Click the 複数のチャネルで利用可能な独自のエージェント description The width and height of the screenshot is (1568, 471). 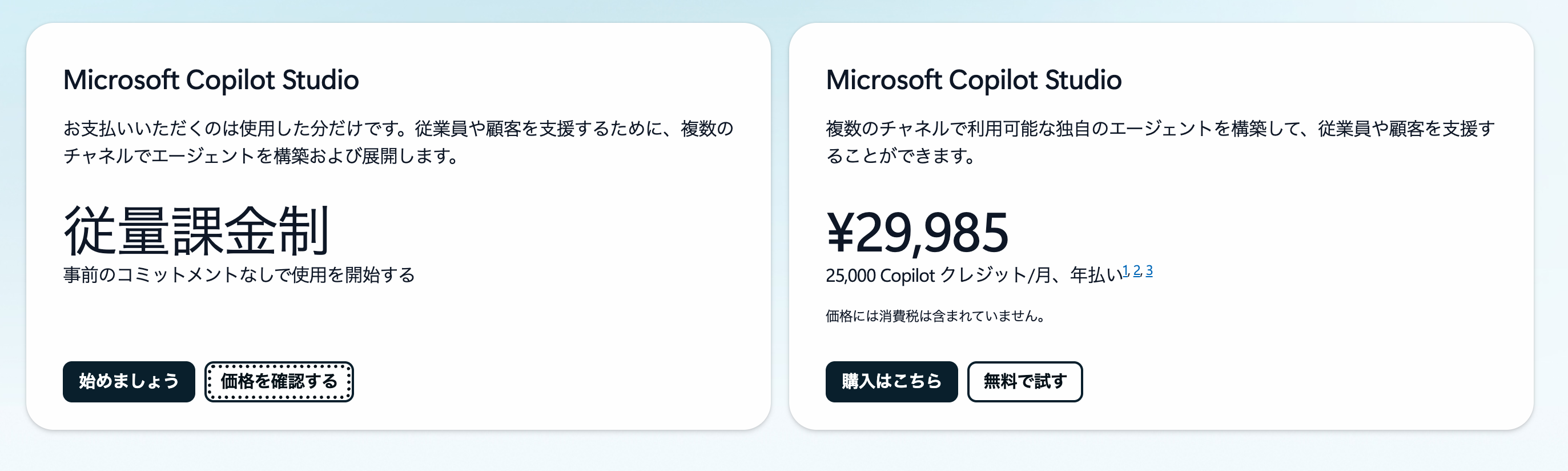[x=1035, y=129]
